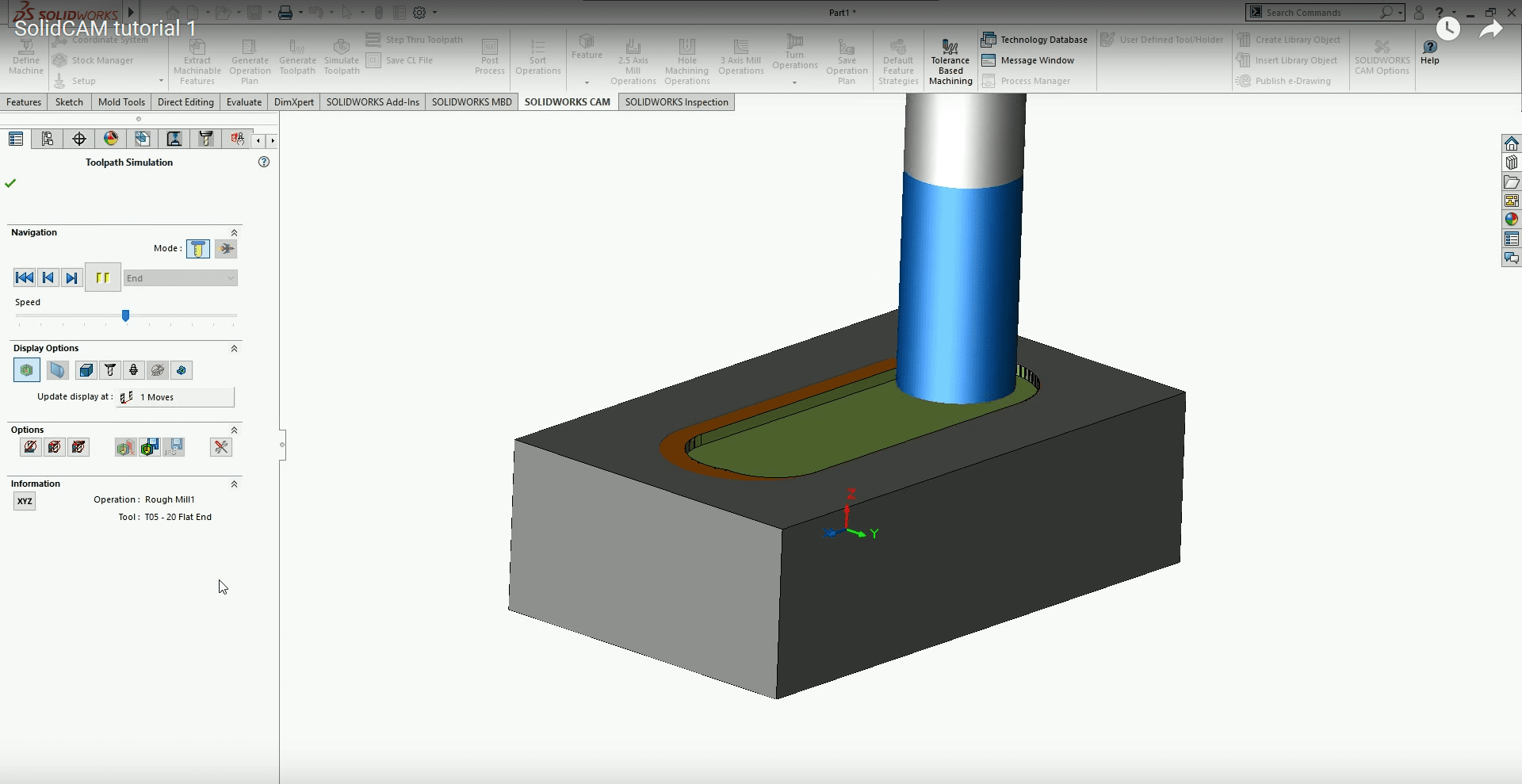Open the Sketch tab
1522x784 pixels.
[x=69, y=102]
